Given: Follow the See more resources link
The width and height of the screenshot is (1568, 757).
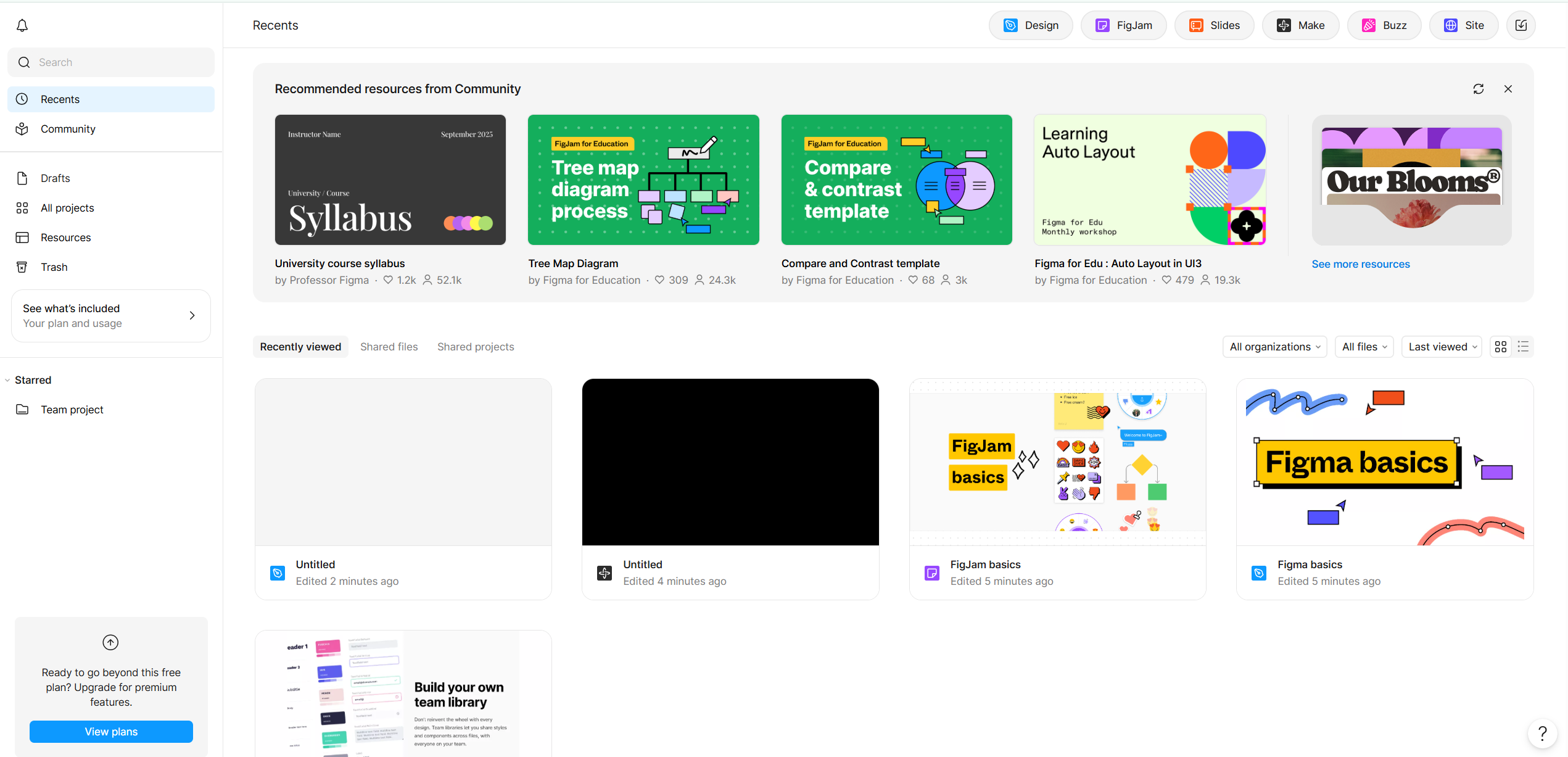Looking at the screenshot, I should click(x=1361, y=264).
